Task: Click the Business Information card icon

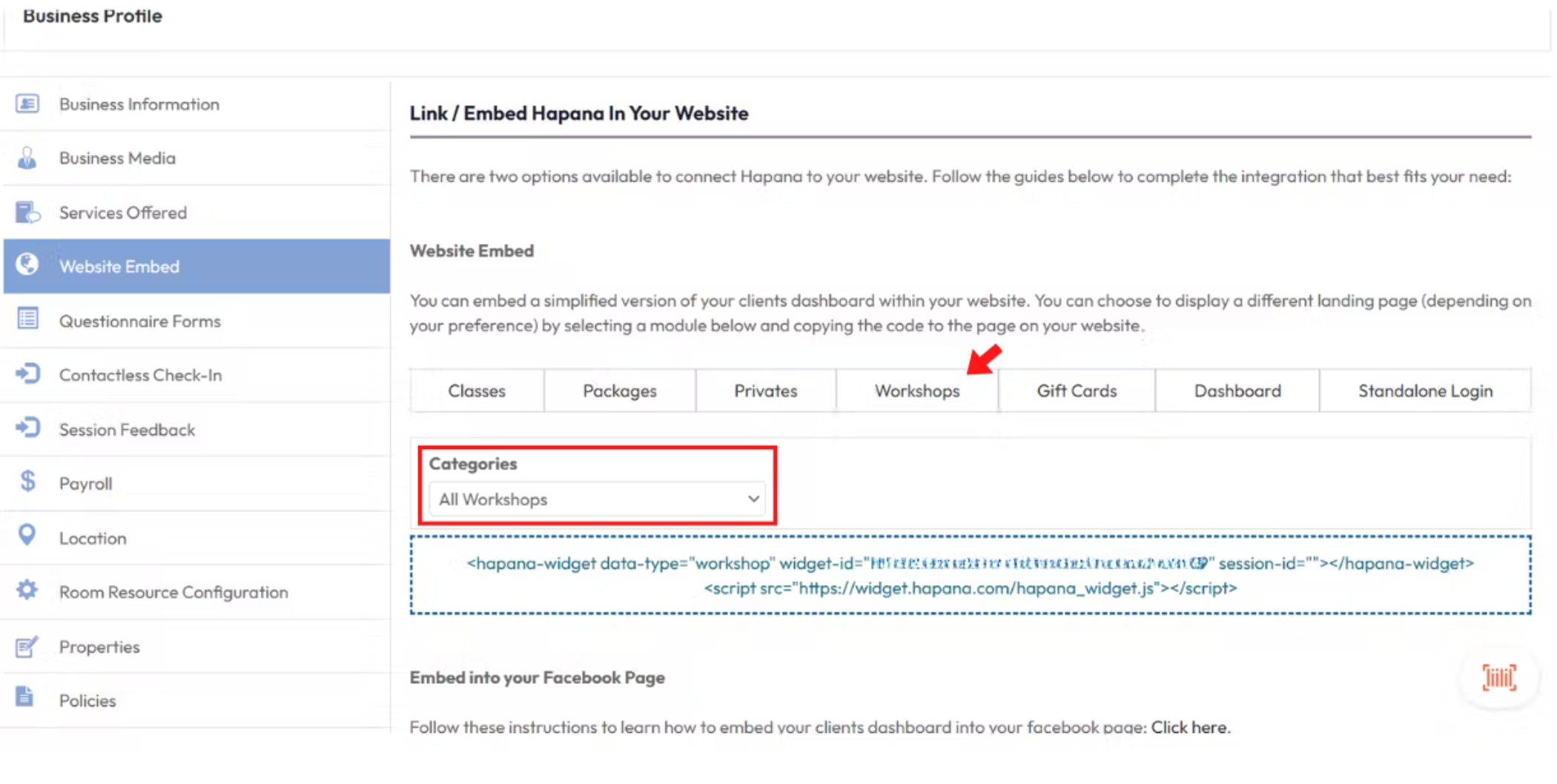Action: tap(27, 104)
